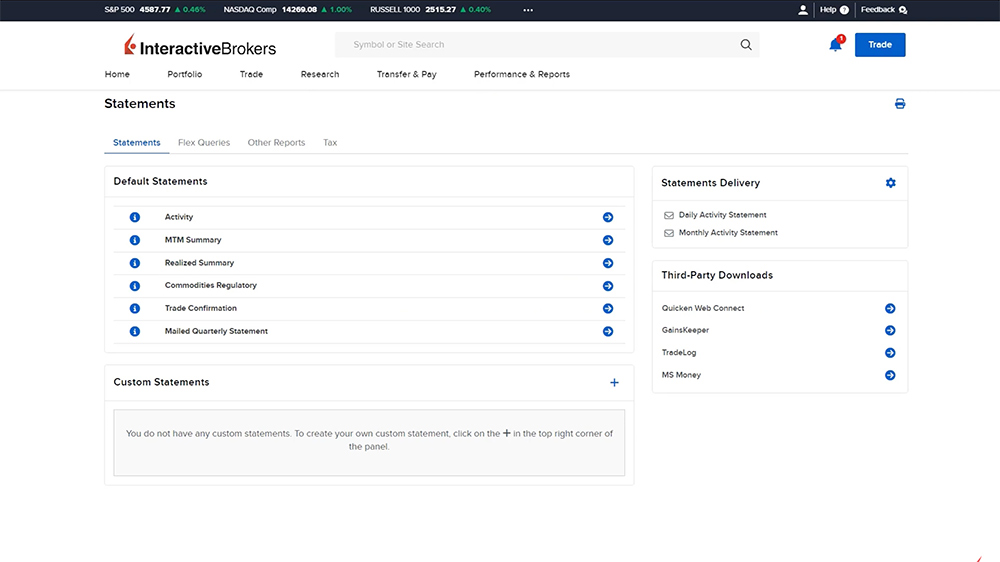Switch to the Tax tab
Image resolution: width=1000 pixels, height=562 pixels.
coord(330,143)
